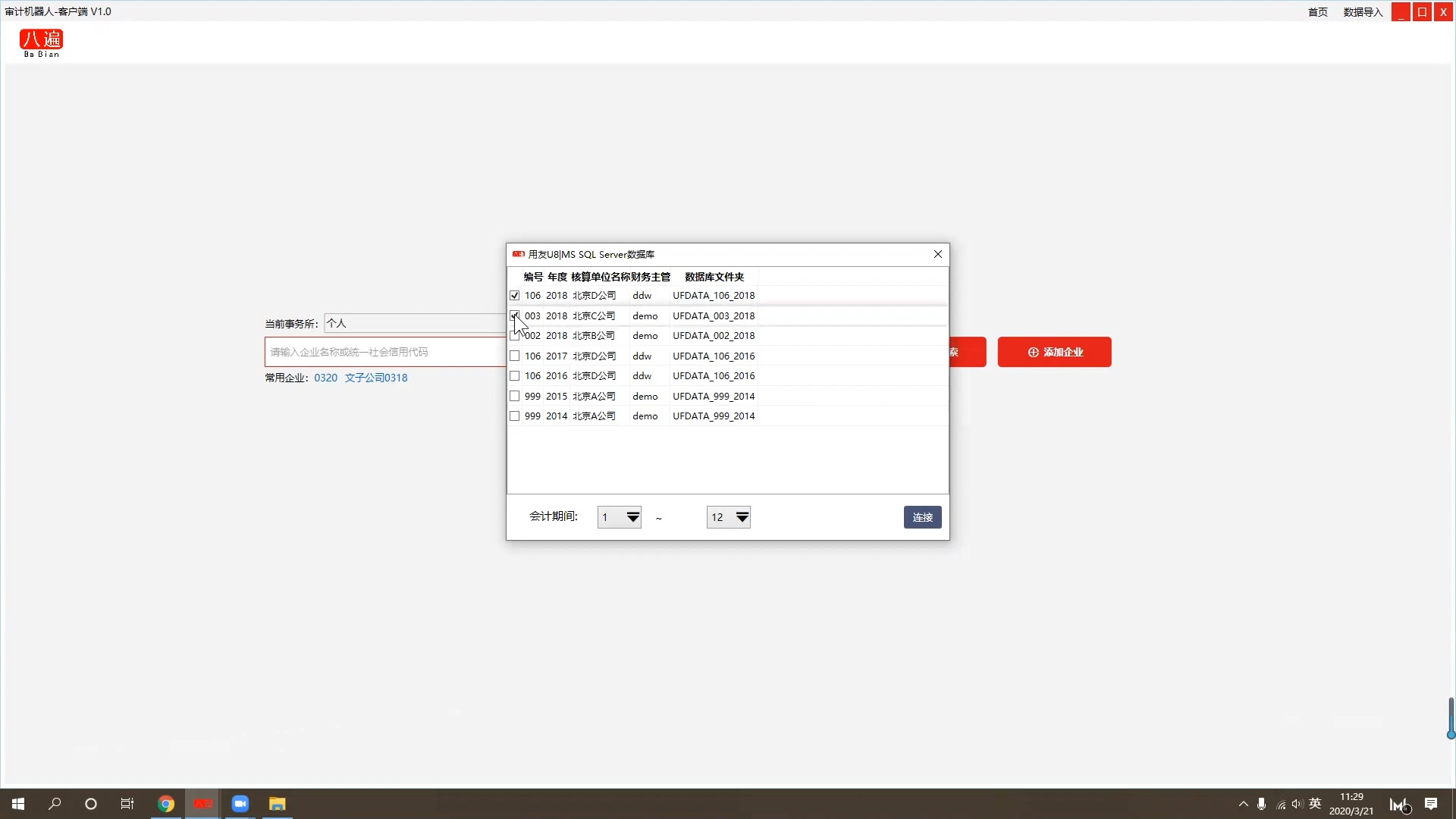The width and height of the screenshot is (1456, 819).
Task: Click the tray icon left of notifications
Action: [x=1400, y=805]
